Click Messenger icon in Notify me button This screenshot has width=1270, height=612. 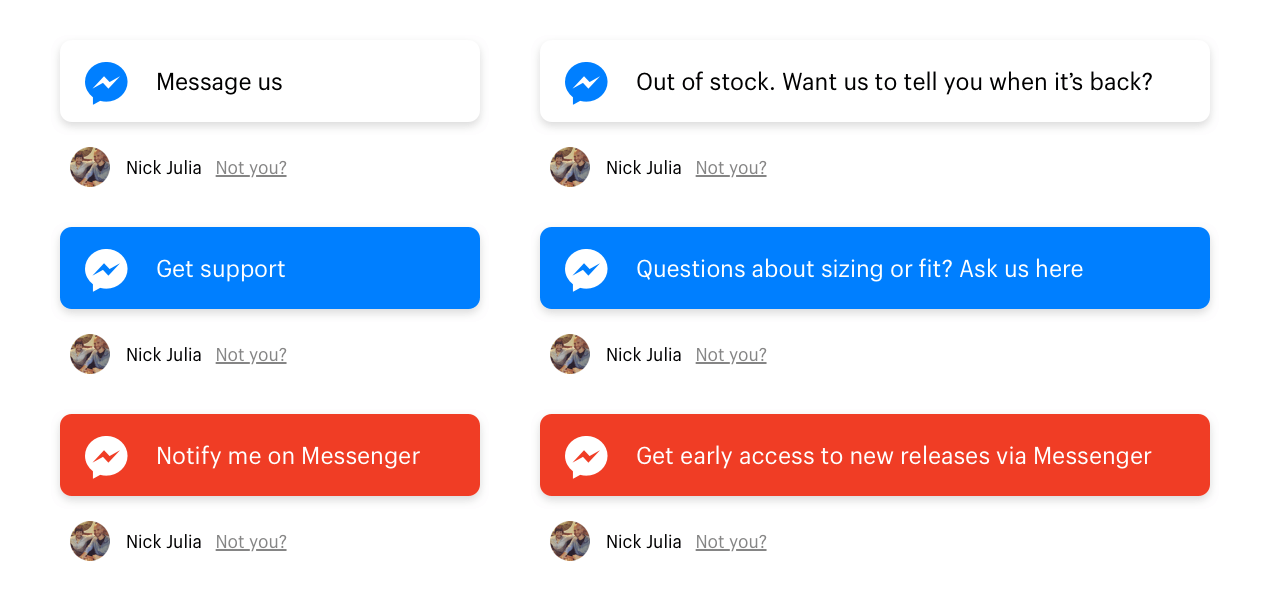point(106,457)
